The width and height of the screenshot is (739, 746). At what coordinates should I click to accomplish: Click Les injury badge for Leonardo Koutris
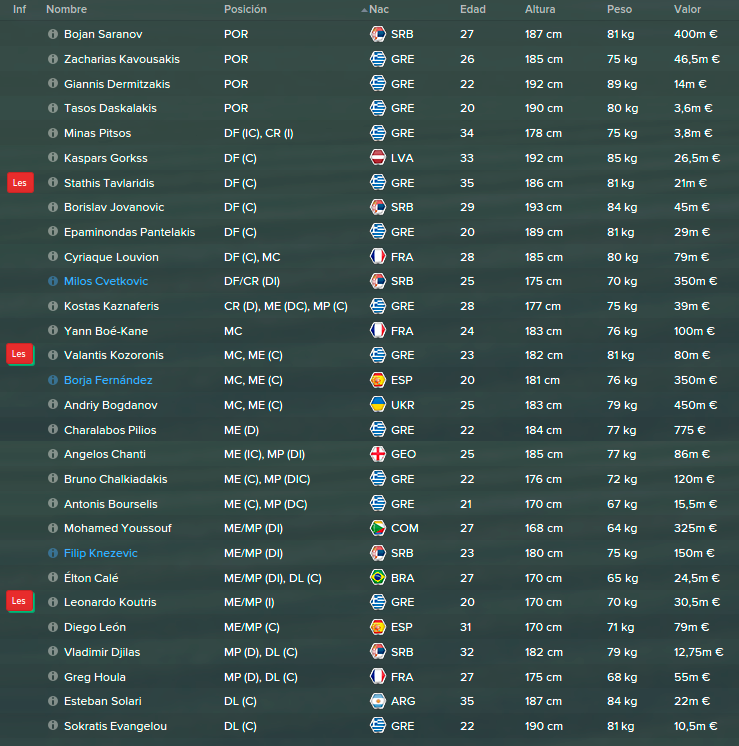tap(20, 601)
